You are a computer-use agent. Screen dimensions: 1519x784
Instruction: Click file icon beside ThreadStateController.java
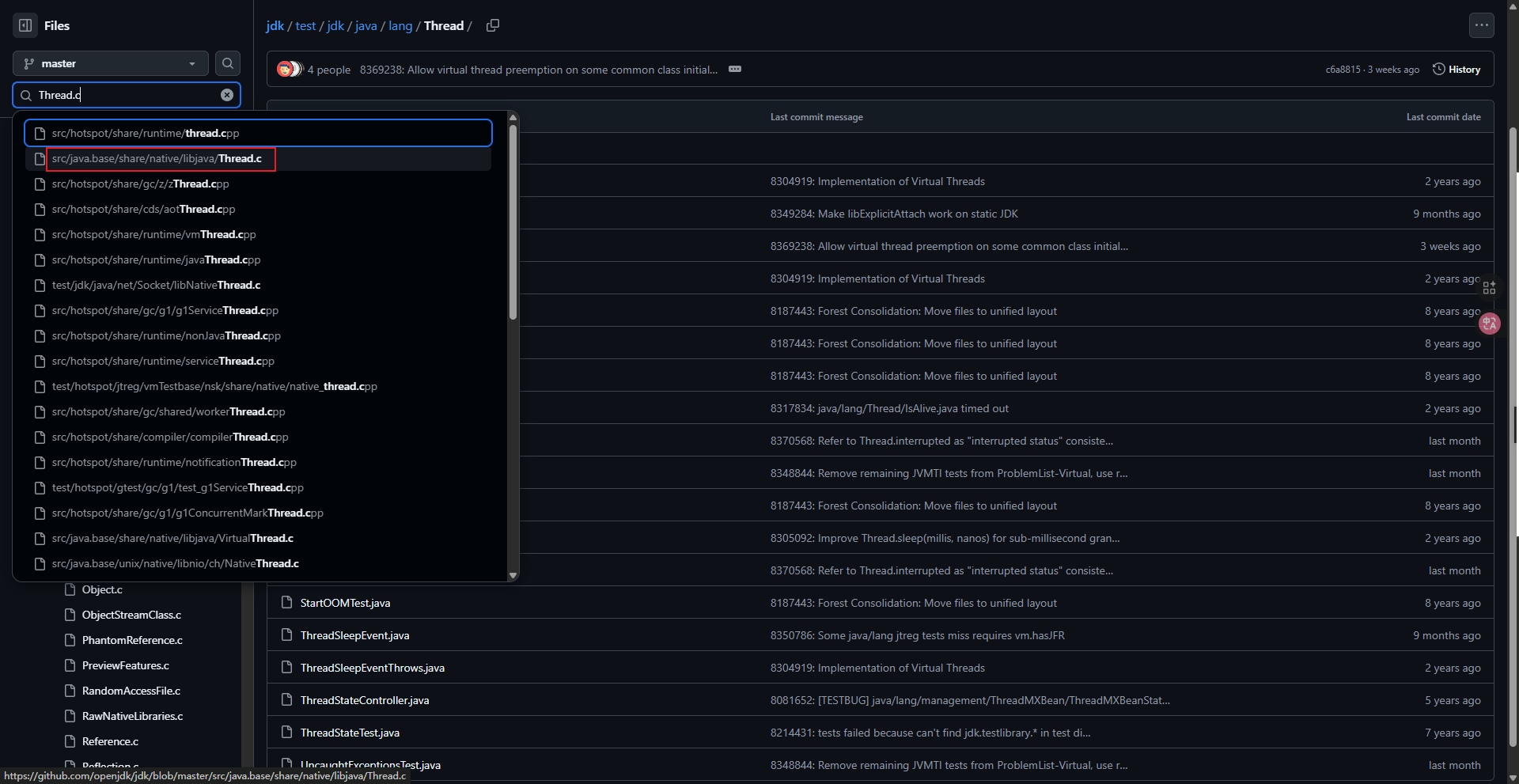coord(286,700)
